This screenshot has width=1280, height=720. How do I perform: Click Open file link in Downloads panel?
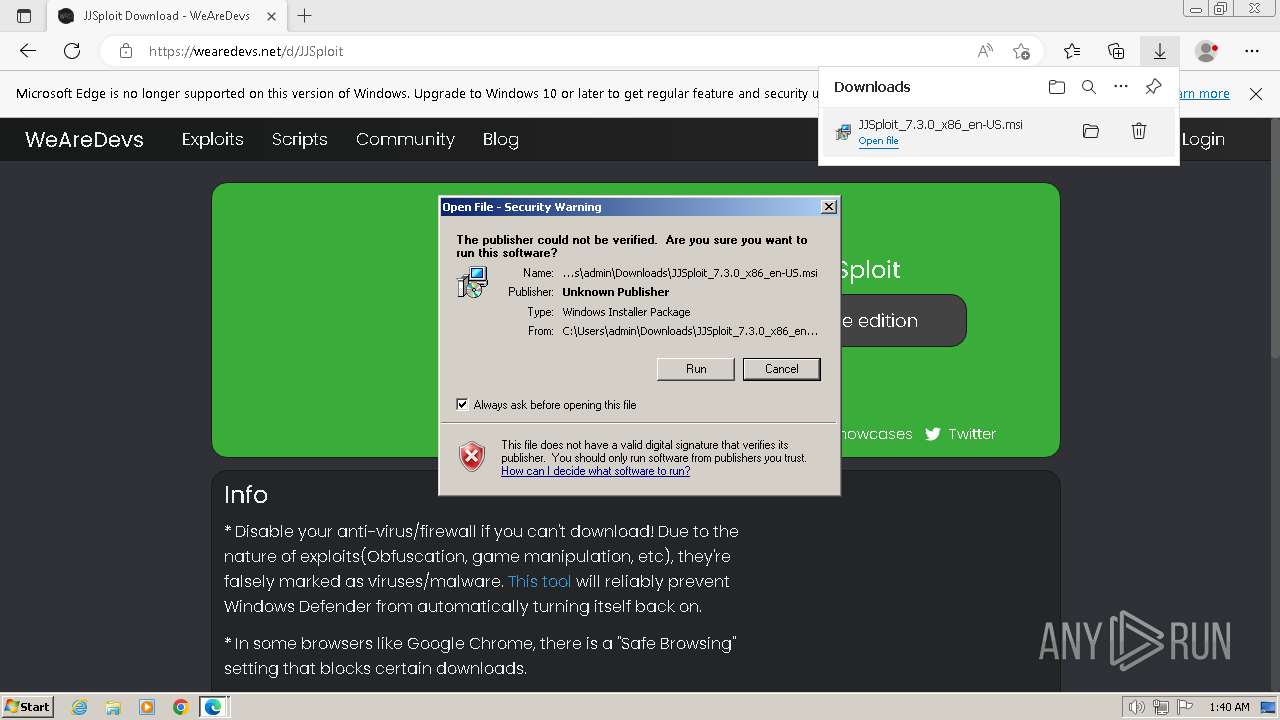pyautogui.click(x=878, y=141)
